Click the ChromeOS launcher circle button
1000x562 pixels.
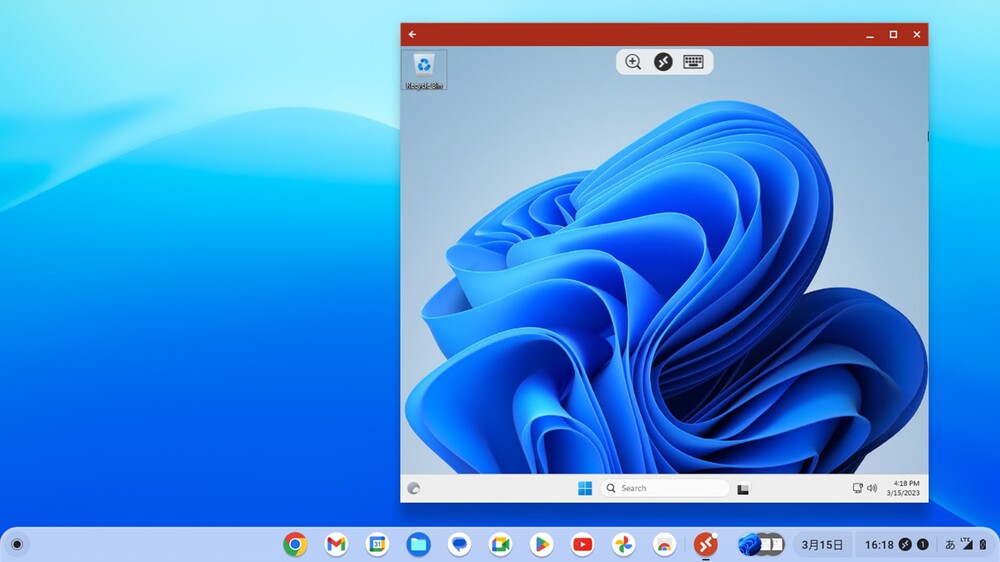17,544
